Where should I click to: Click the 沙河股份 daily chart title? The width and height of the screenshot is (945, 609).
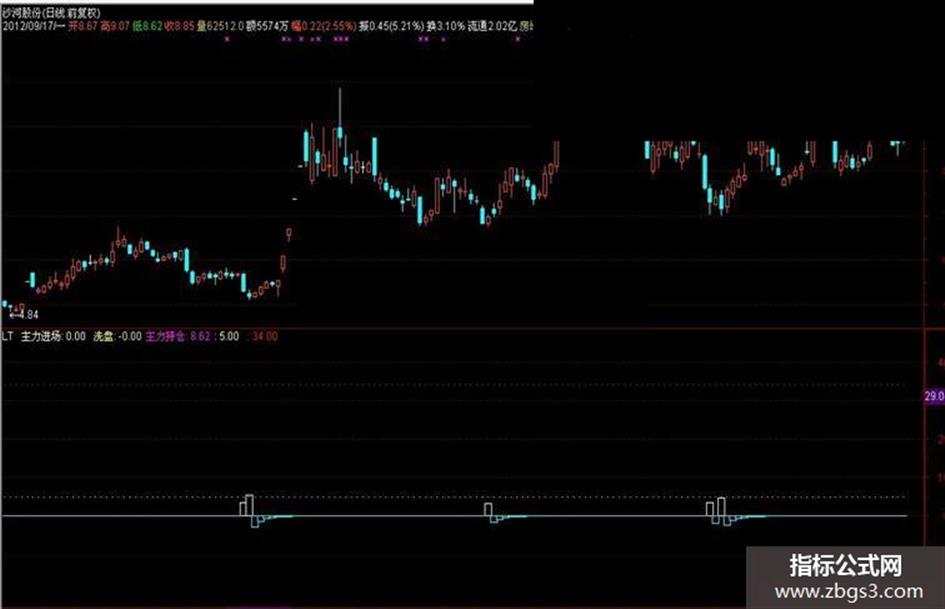(x=52, y=12)
